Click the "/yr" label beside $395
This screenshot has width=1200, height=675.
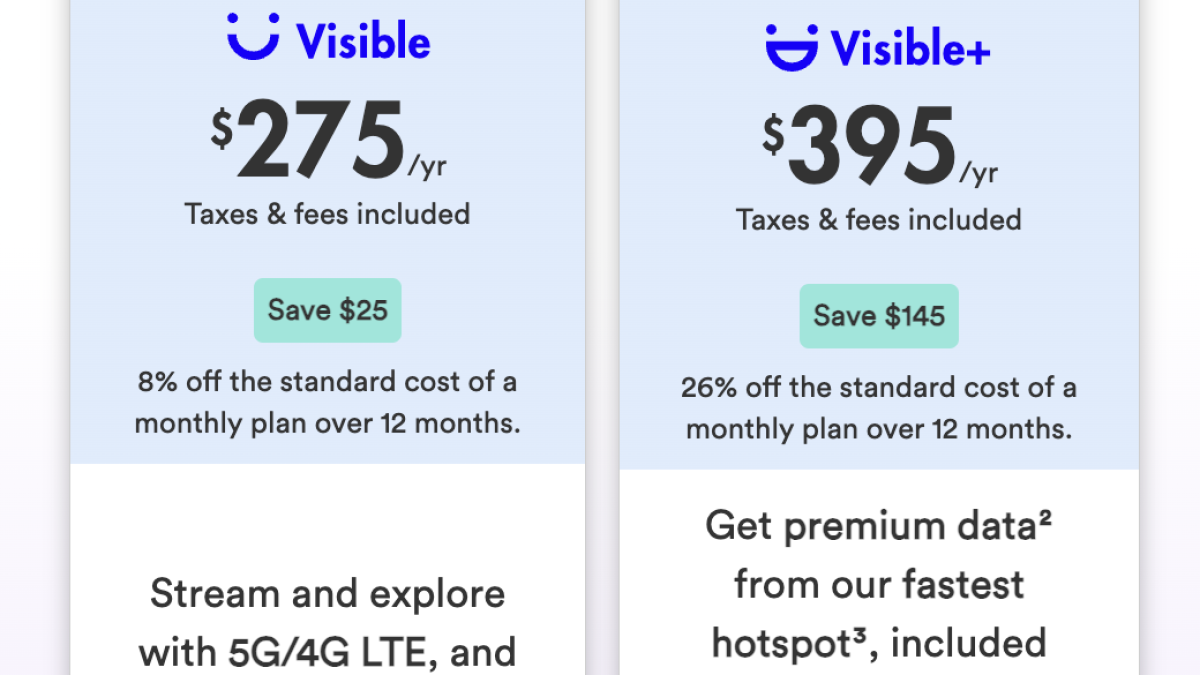coord(979,173)
